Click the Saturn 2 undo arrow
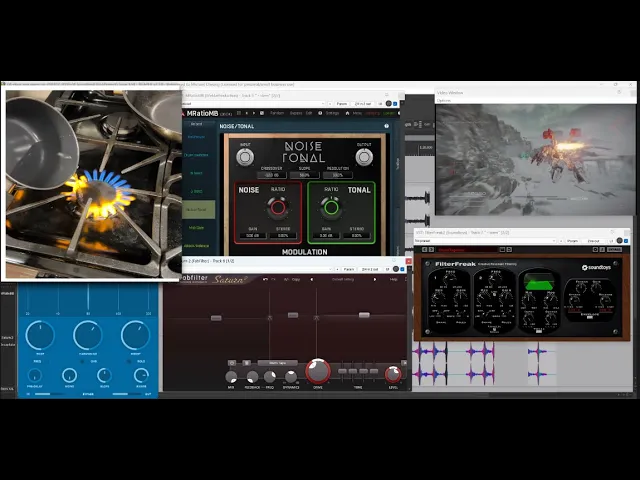 (x=265, y=280)
